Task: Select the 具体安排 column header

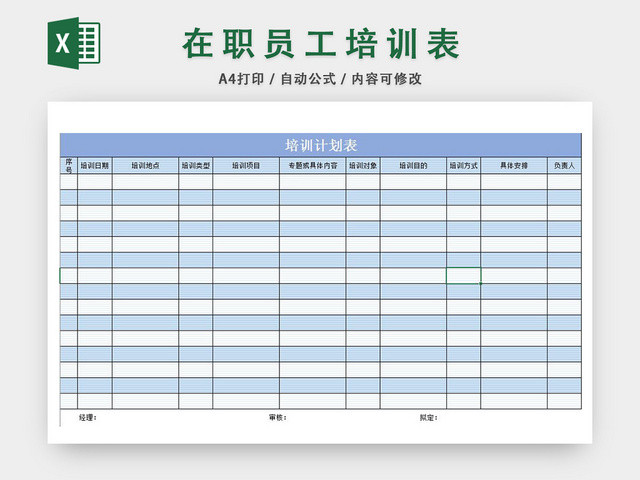Action: pos(514,166)
